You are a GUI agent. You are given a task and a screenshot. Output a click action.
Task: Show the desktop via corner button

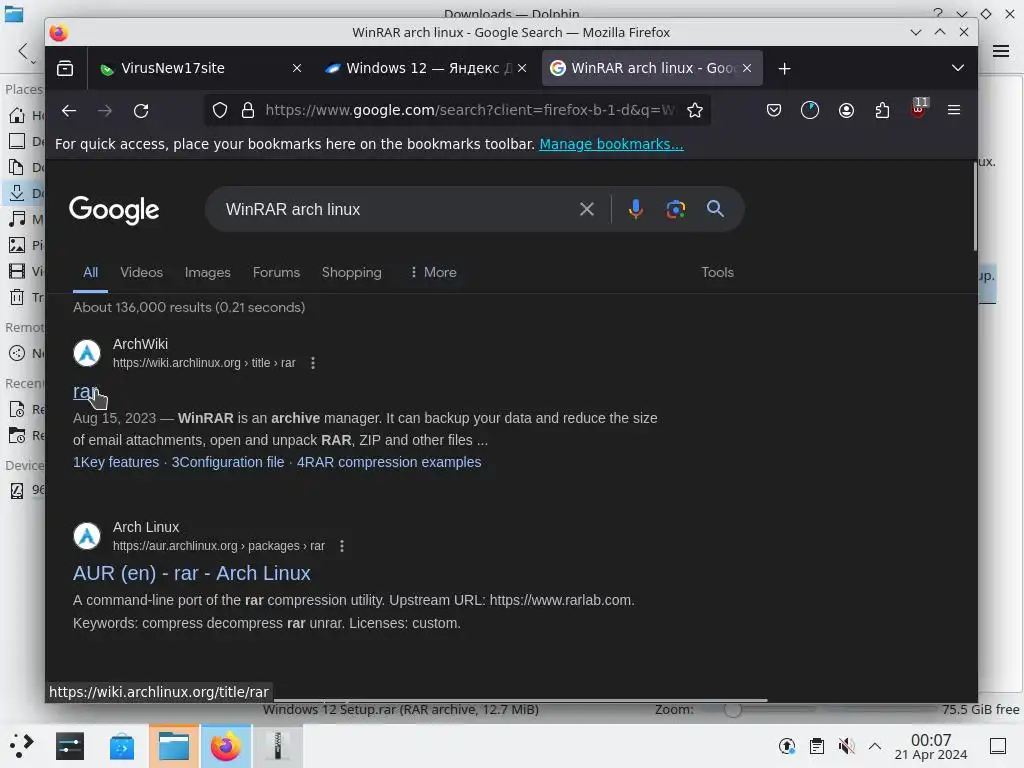998,746
